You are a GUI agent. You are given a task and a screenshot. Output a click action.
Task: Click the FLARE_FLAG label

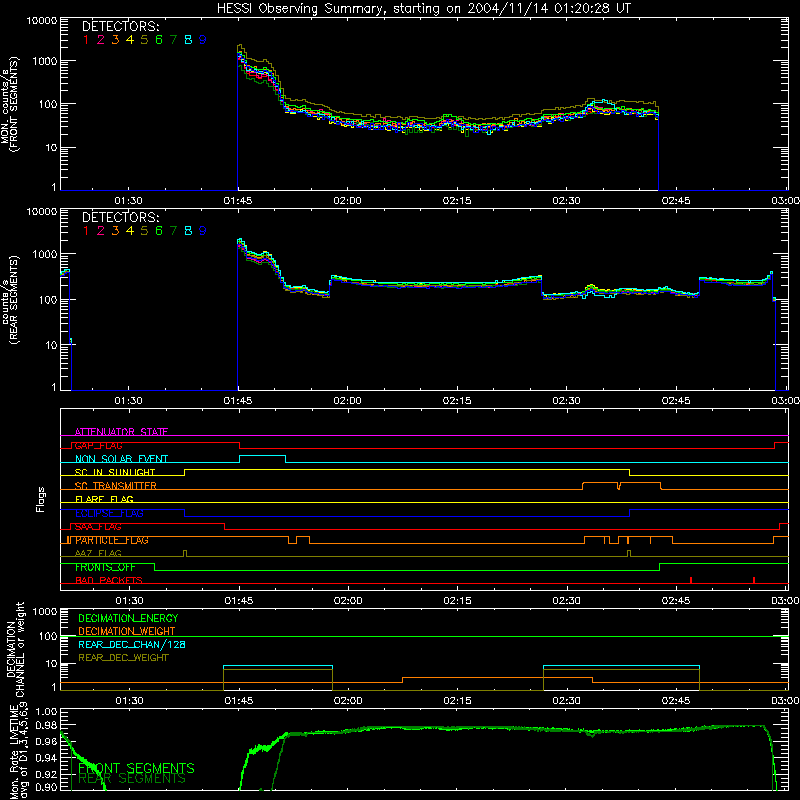click(x=104, y=499)
